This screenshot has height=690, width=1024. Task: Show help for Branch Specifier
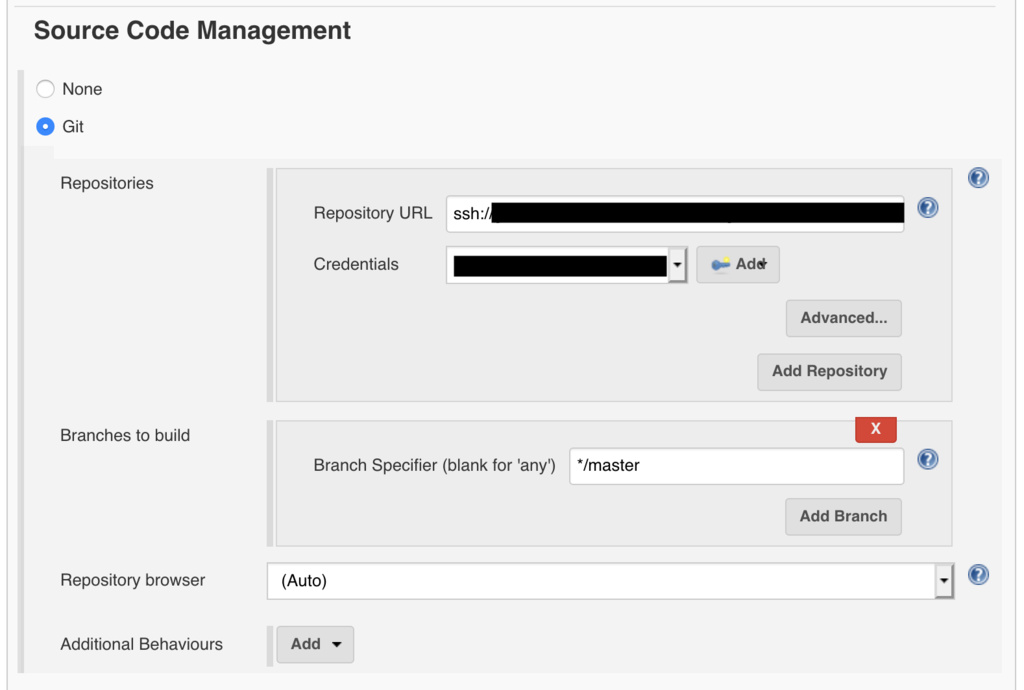point(927,459)
